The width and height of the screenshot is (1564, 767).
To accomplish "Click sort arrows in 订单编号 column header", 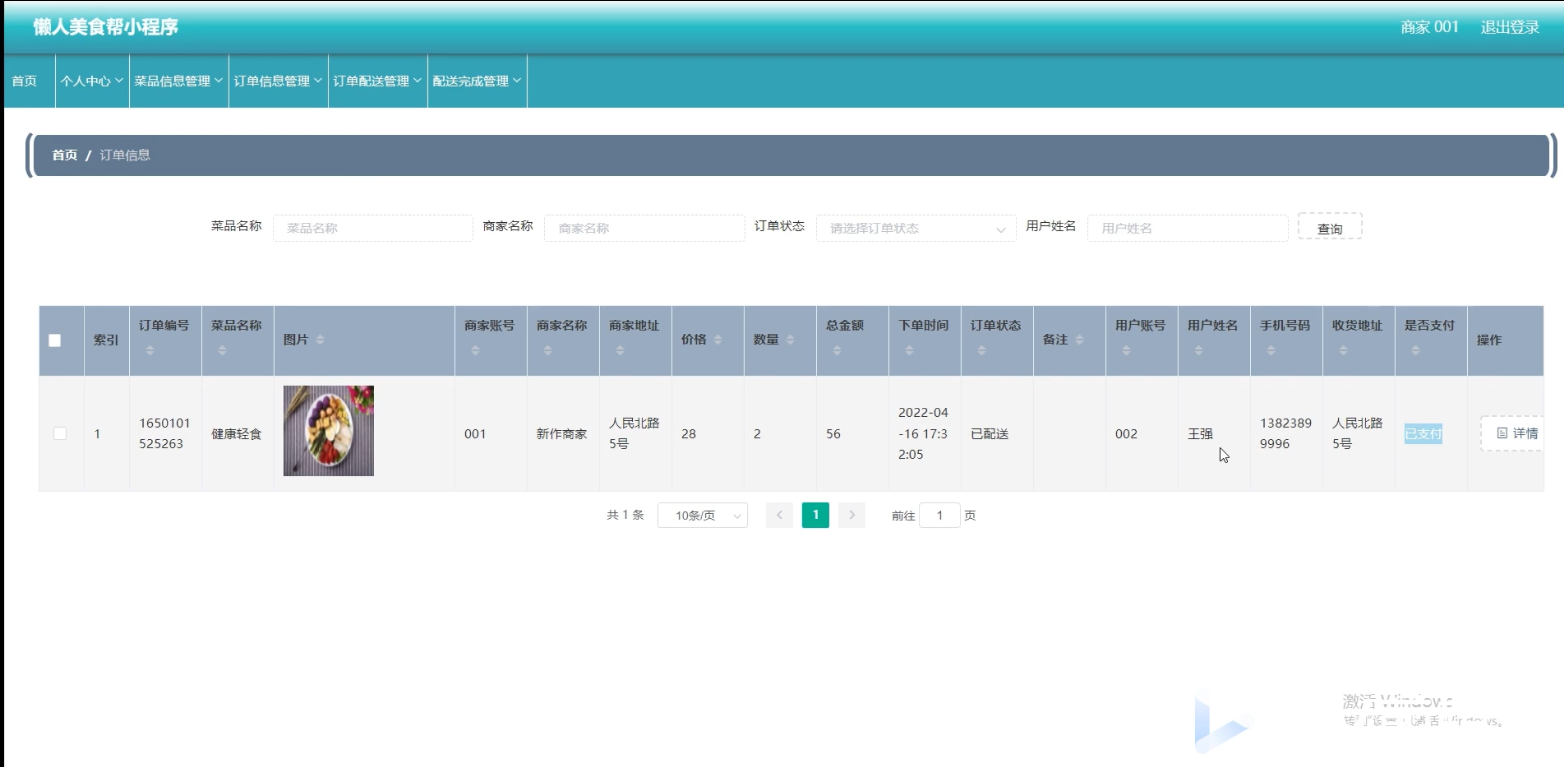I will click(x=149, y=350).
